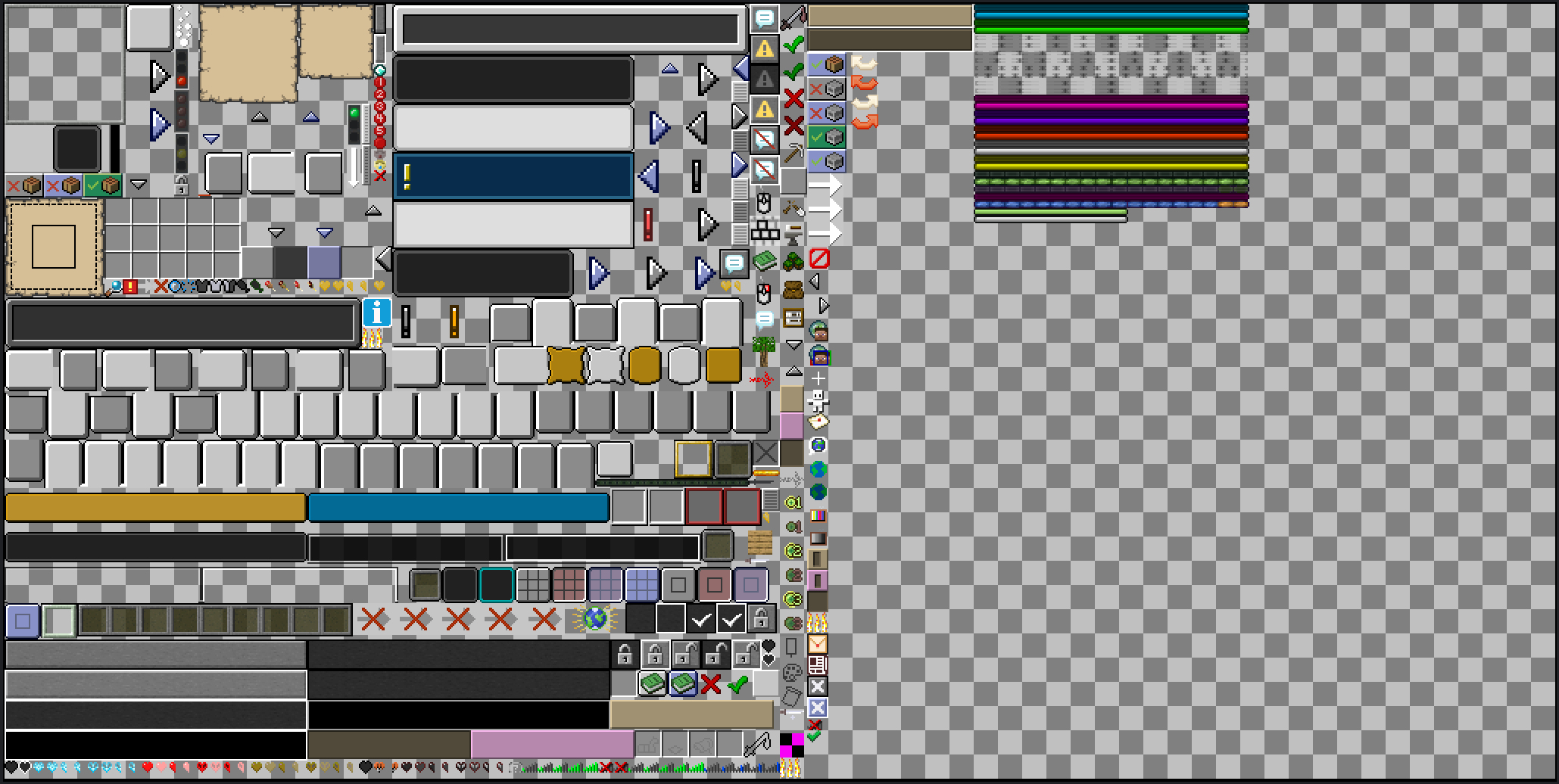Click the long blue bar under the buttons

[x=459, y=508]
